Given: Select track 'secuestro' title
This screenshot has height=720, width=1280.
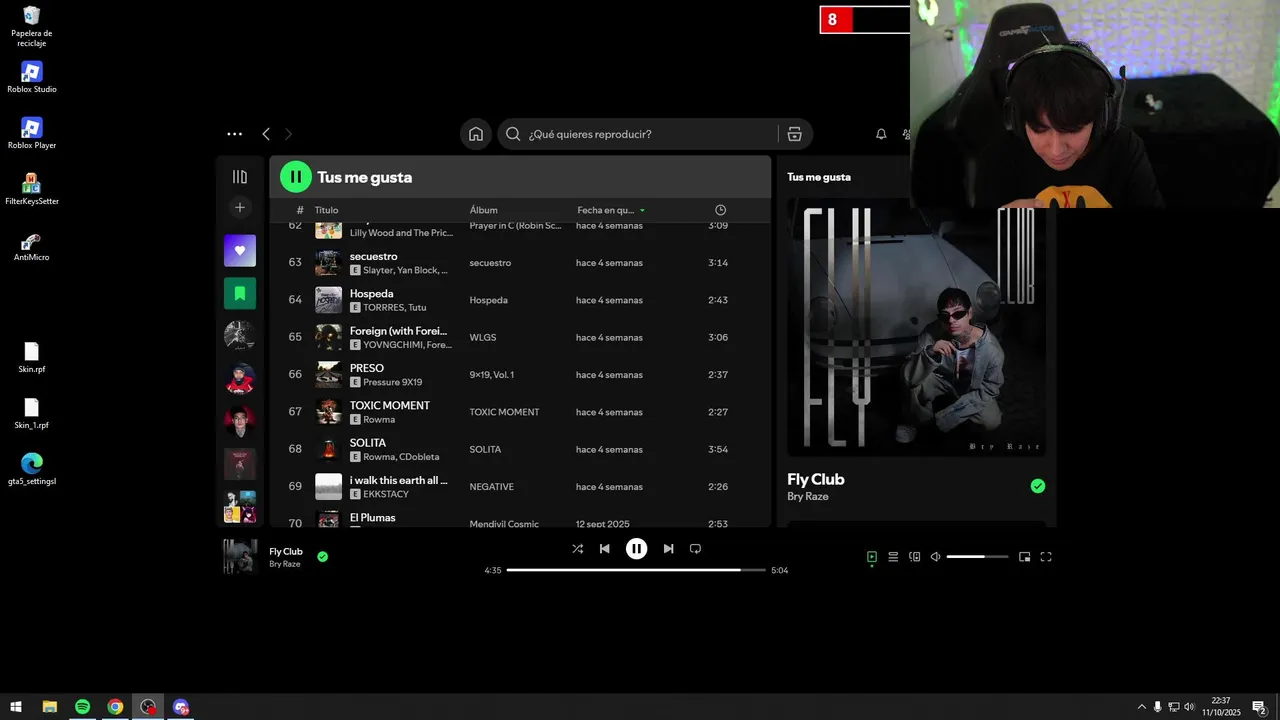Looking at the screenshot, I should click(x=373, y=256).
